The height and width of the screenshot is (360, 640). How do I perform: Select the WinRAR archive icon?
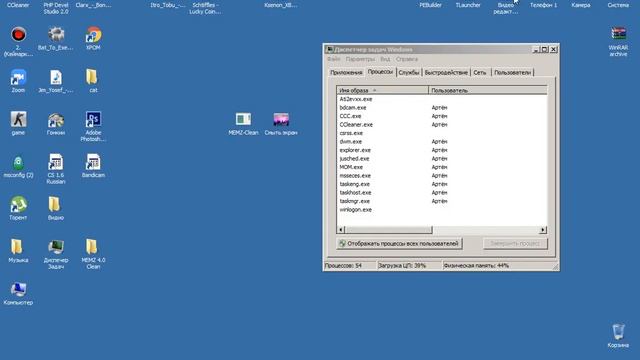[x=618, y=34]
